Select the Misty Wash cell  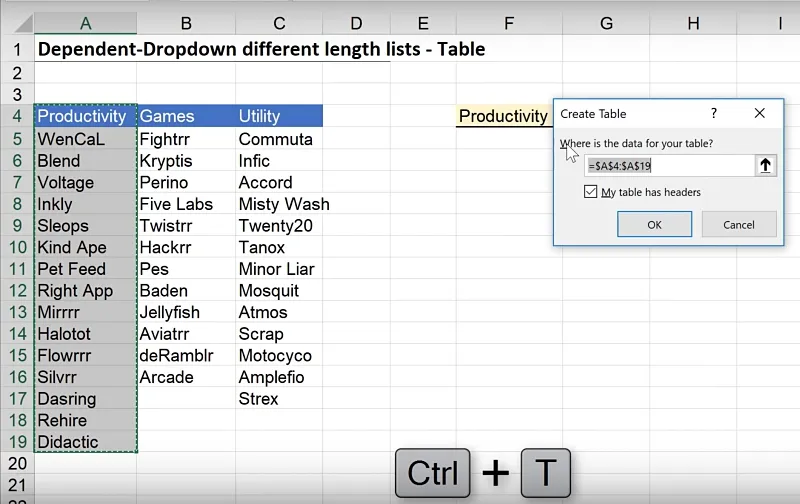[x=283, y=204]
